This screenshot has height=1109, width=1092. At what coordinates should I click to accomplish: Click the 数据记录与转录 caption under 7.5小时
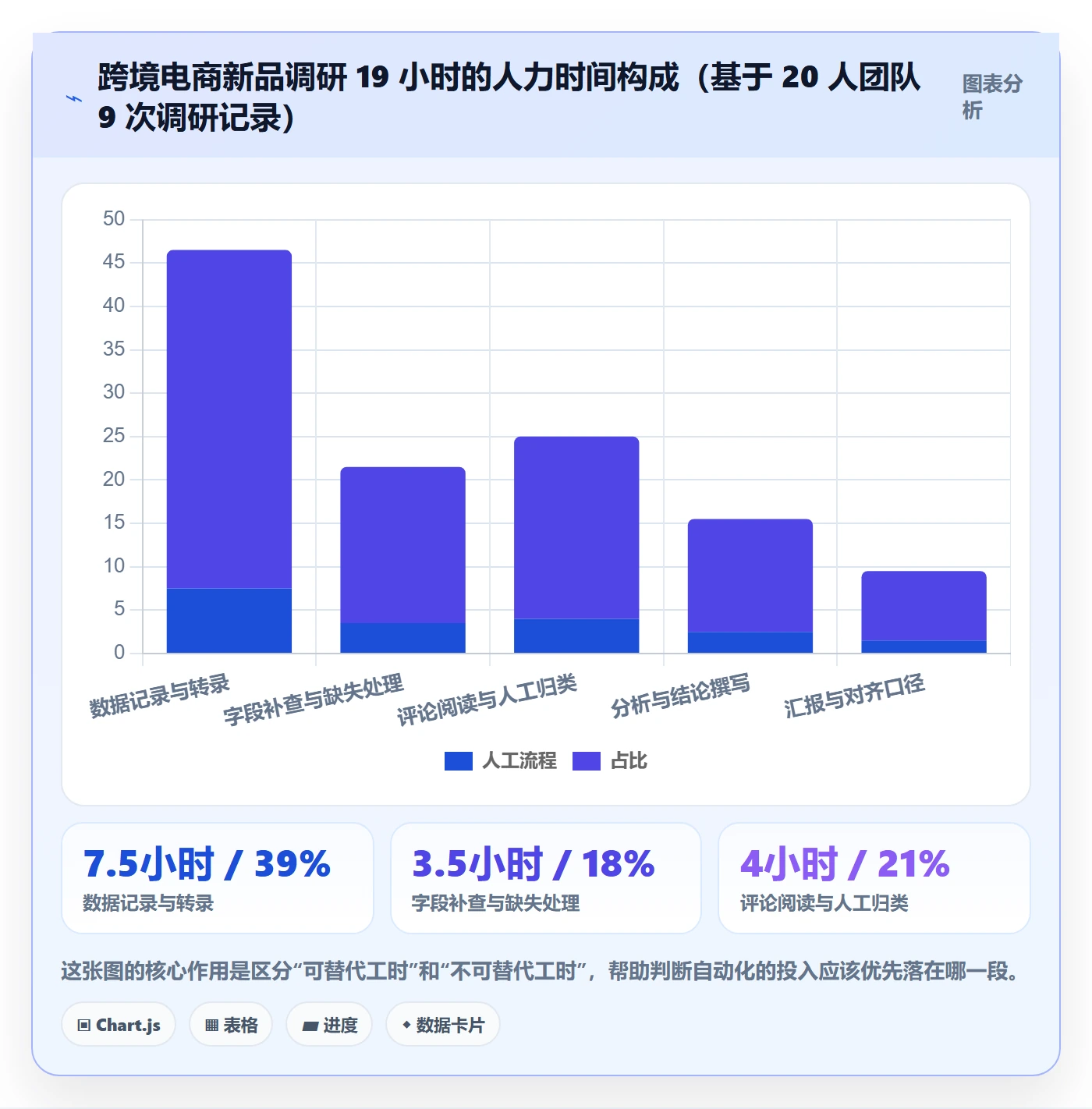pos(148,903)
